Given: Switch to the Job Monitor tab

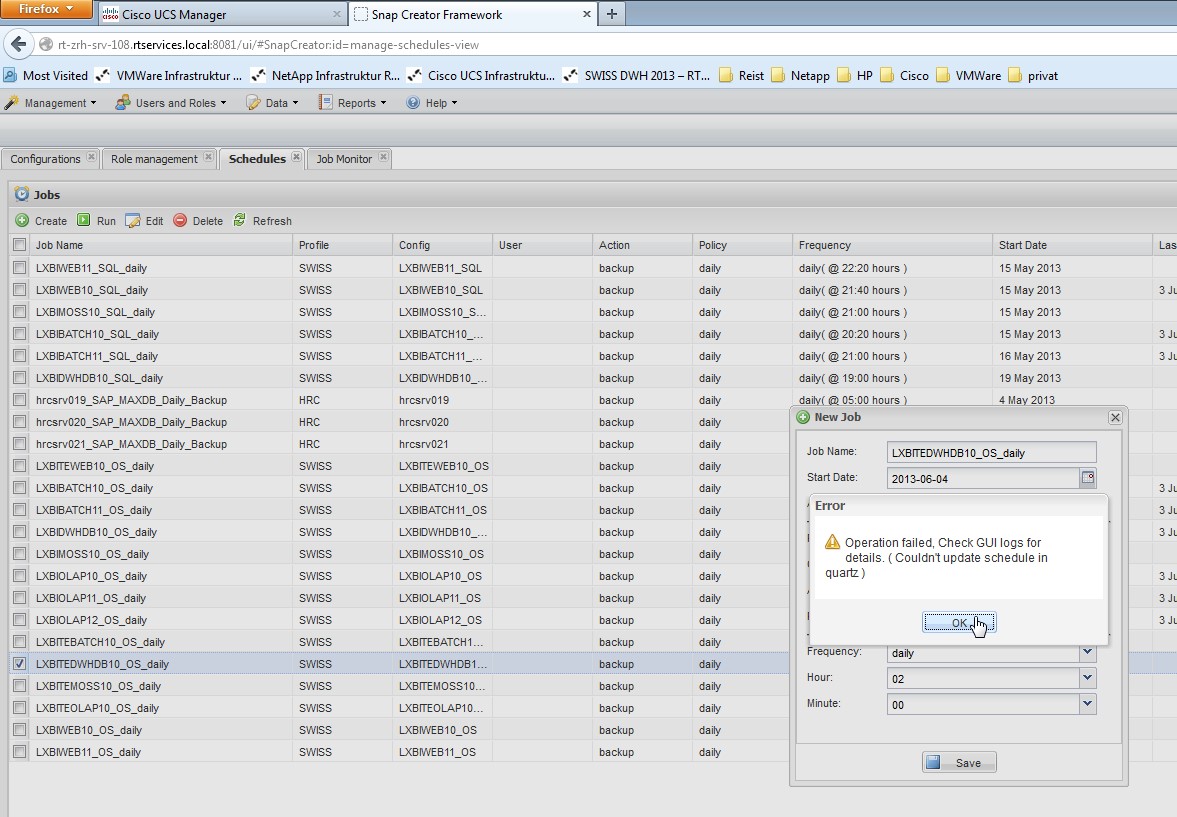Looking at the screenshot, I should [343, 159].
